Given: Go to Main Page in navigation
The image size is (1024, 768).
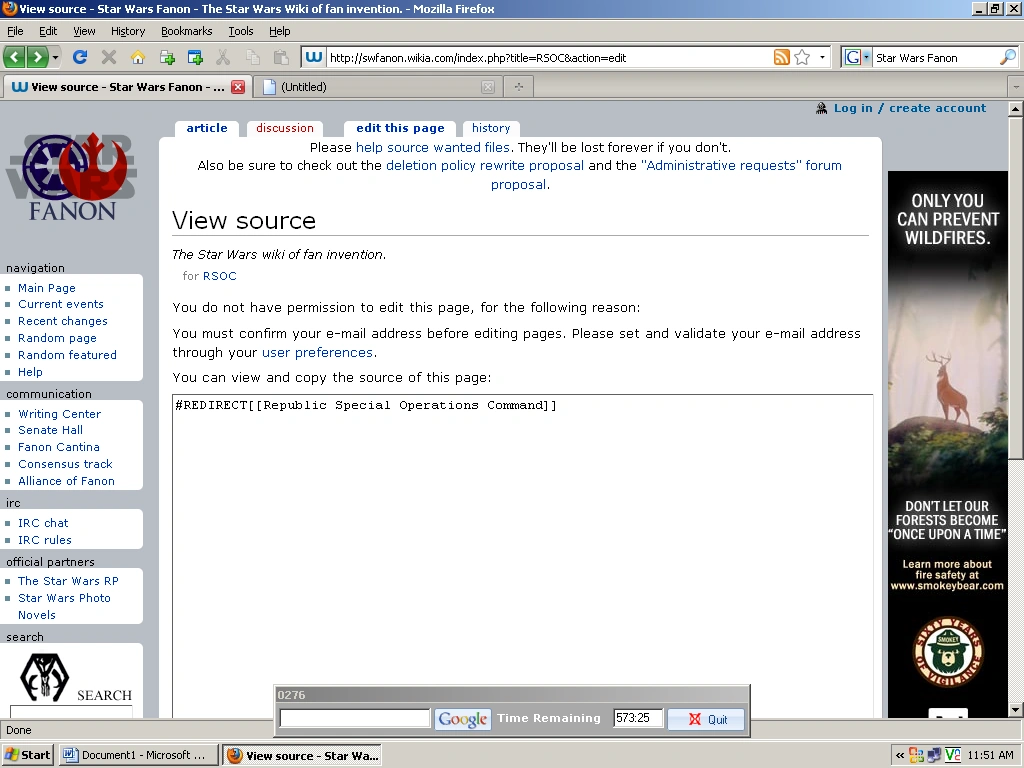Looking at the screenshot, I should (47, 288).
